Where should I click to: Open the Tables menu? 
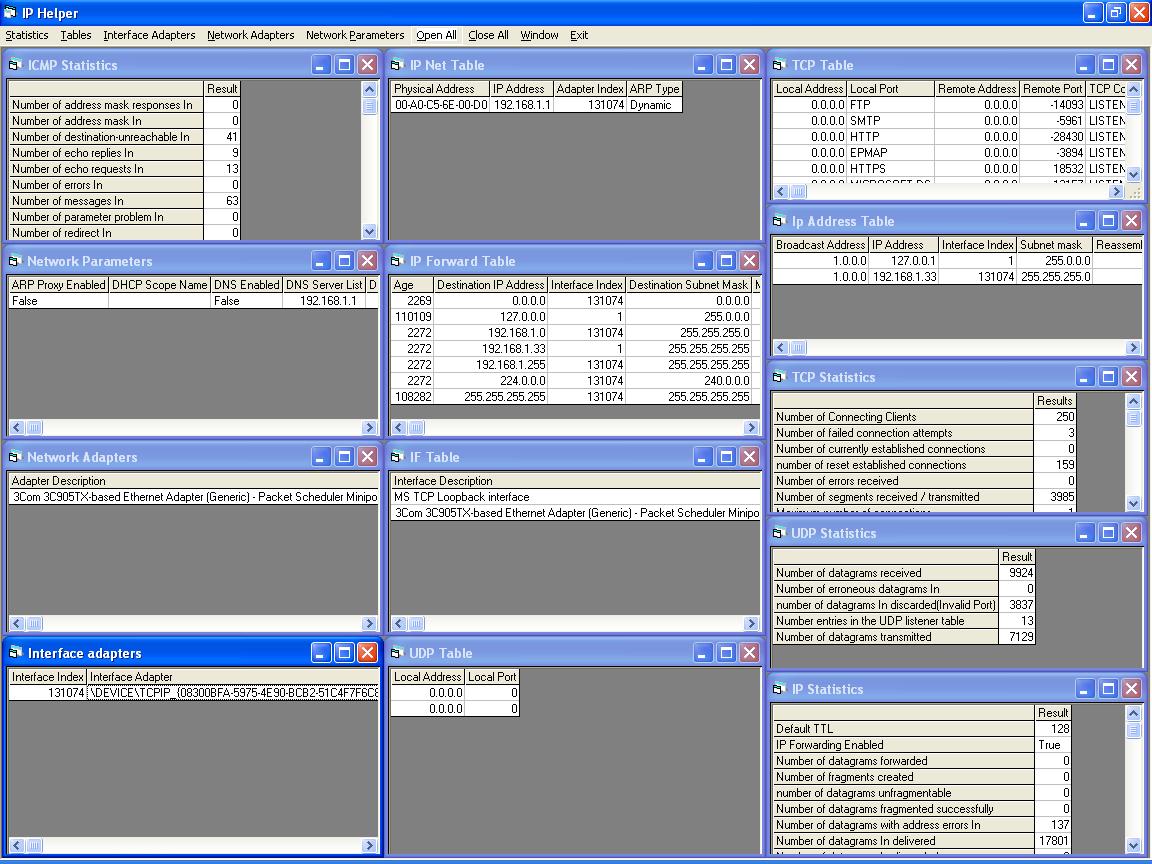[x=76, y=35]
